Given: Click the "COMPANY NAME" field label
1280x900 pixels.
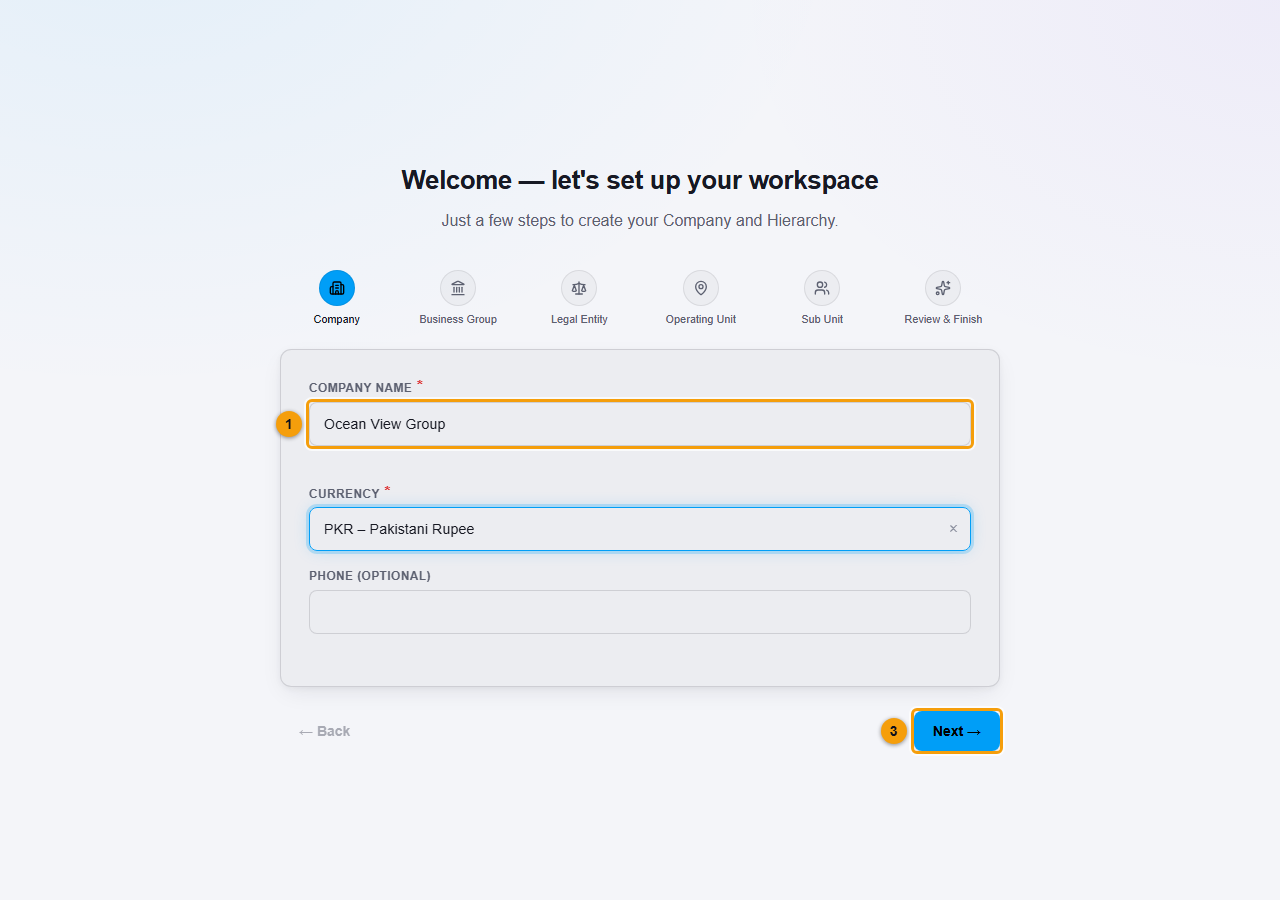Looking at the screenshot, I should pos(360,388).
